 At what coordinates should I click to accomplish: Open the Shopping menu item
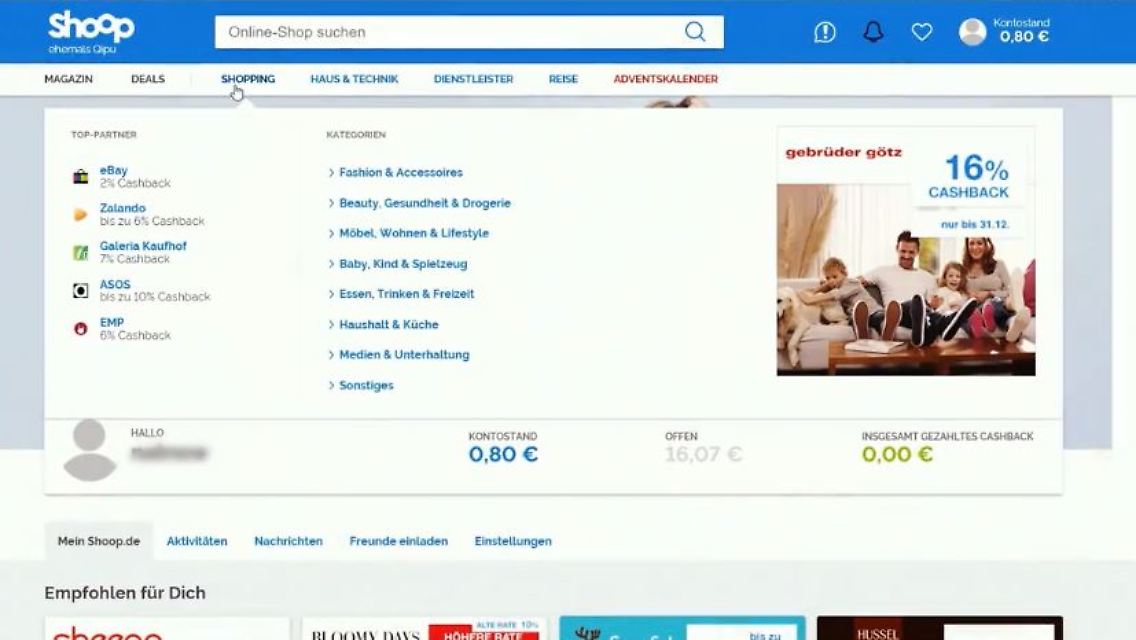(248, 79)
